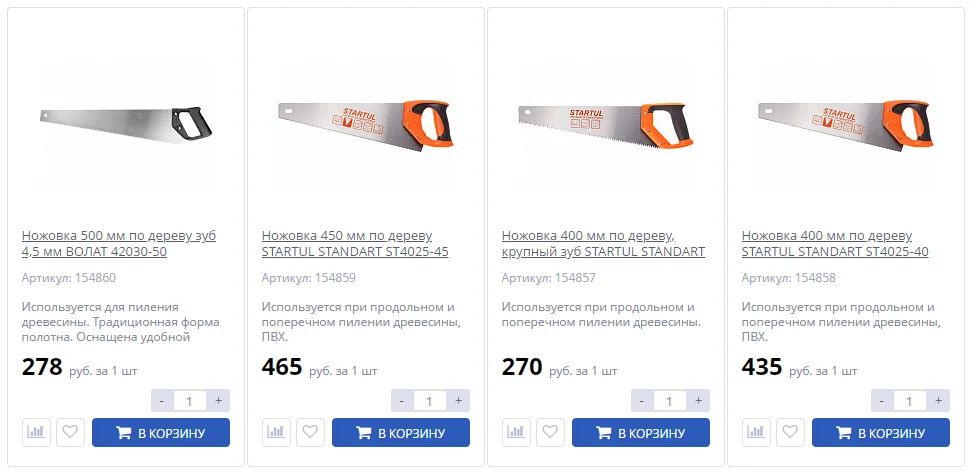
Task: Click compare icon for STARTUL ST4025-45 saw
Action: (x=276, y=432)
